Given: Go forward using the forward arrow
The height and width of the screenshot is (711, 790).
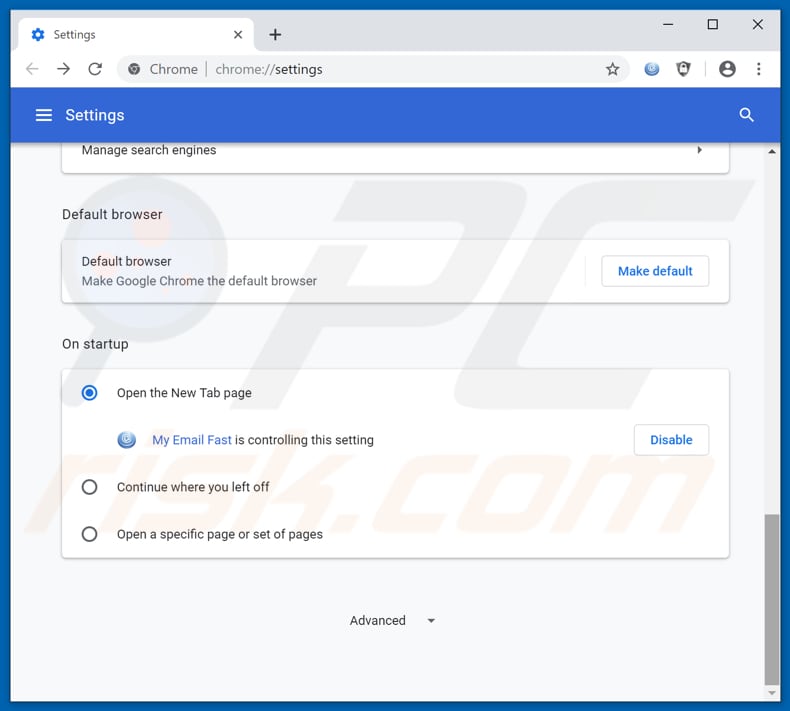Looking at the screenshot, I should tap(63, 69).
